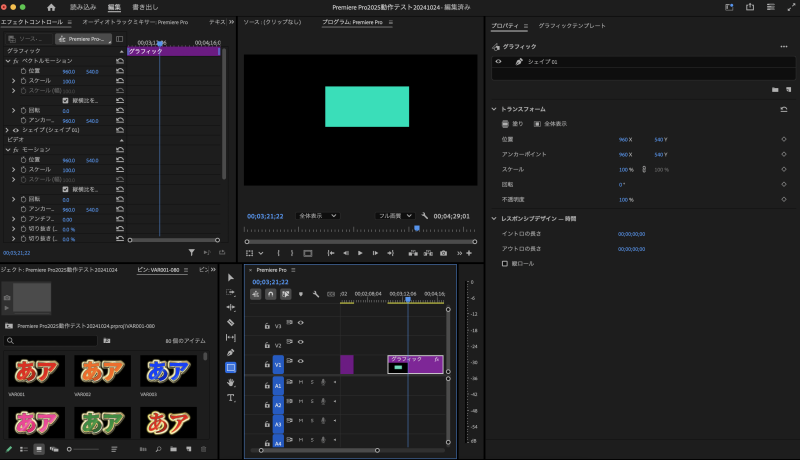Expand シェイプ(シェイプ 01) in Effect Controls
This screenshot has width=800, height=460.
[x=7, y=130]
